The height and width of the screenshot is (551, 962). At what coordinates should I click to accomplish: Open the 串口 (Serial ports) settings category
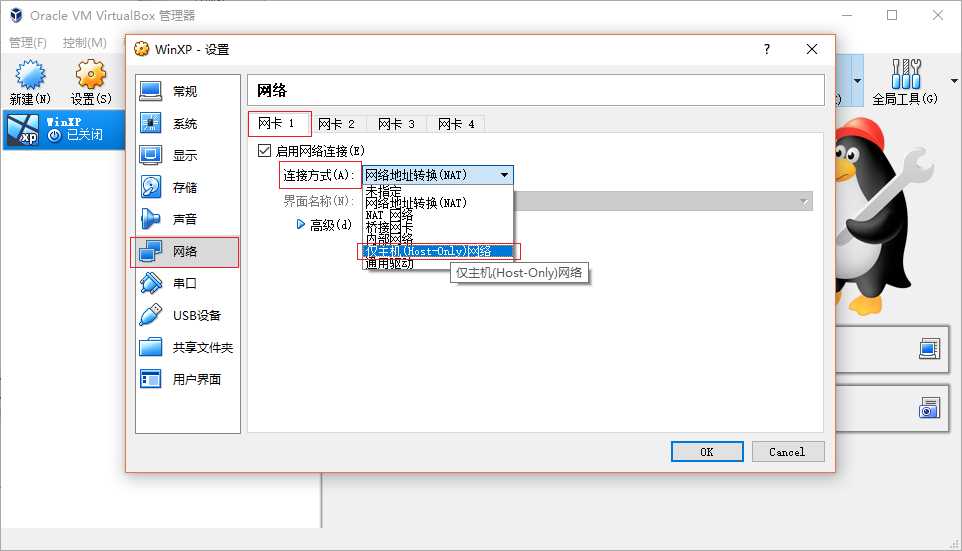click(187, 283)
